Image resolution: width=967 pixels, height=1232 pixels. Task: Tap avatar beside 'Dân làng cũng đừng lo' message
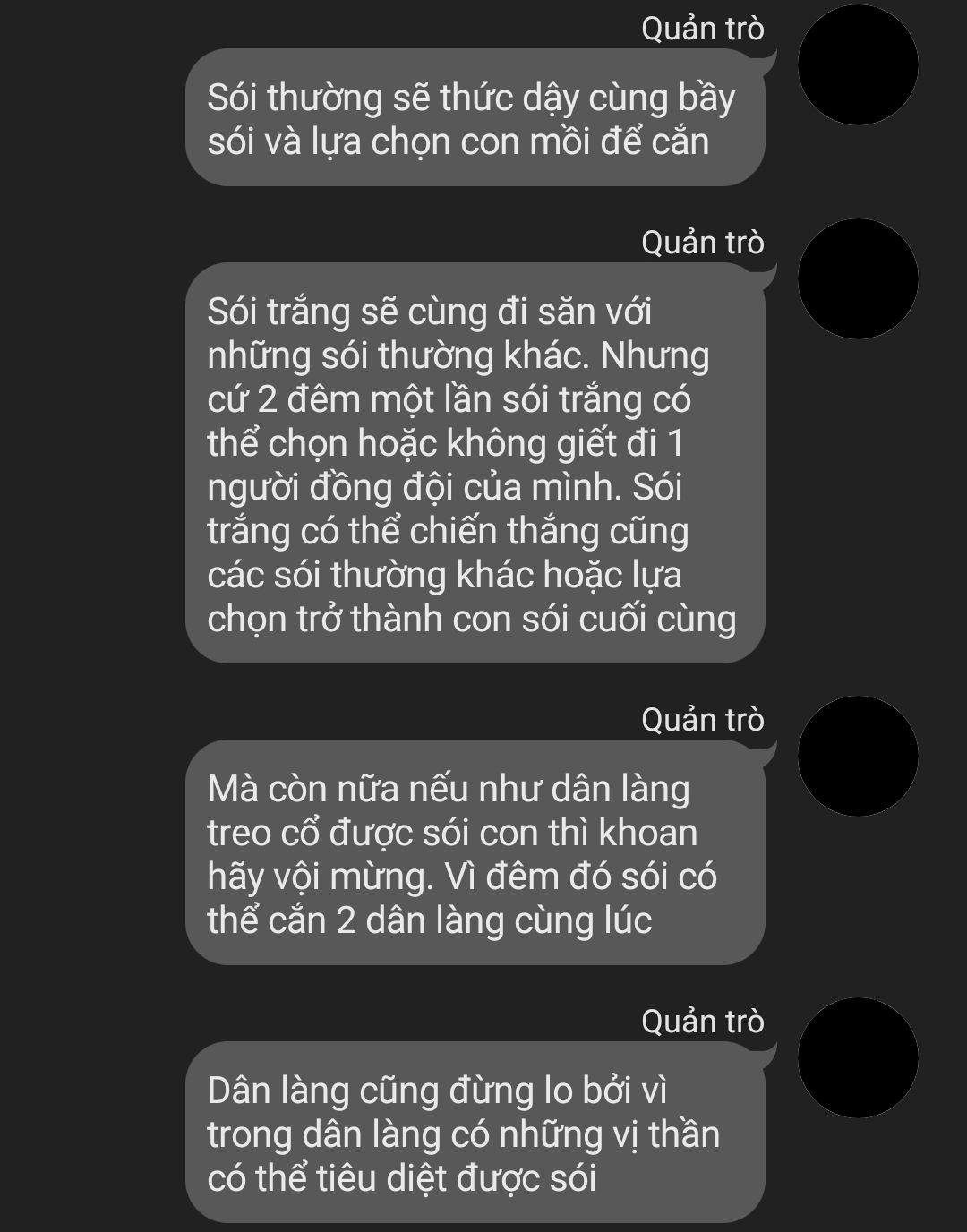[858, 1057]
